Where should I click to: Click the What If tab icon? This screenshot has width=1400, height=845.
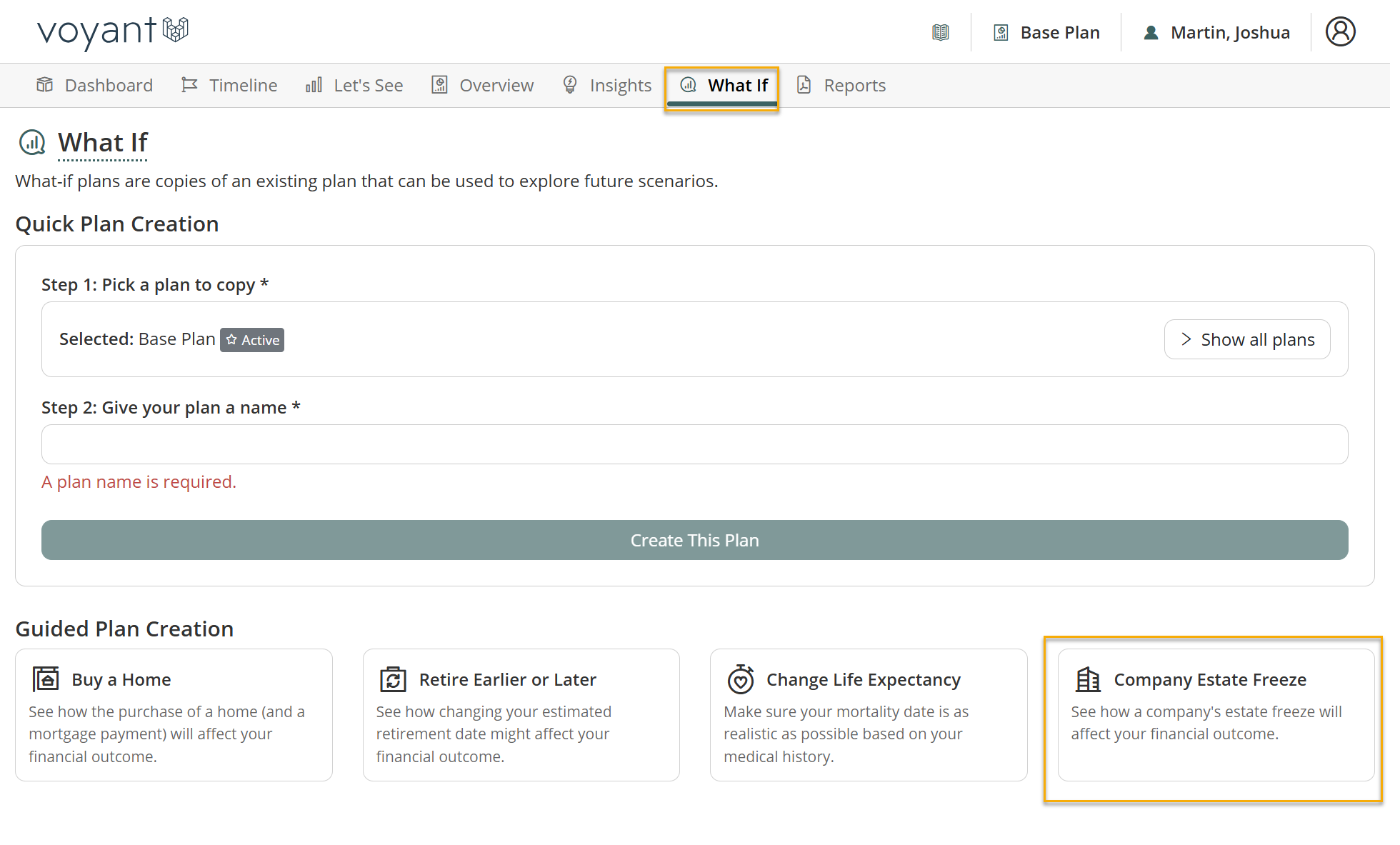[688, 85]
